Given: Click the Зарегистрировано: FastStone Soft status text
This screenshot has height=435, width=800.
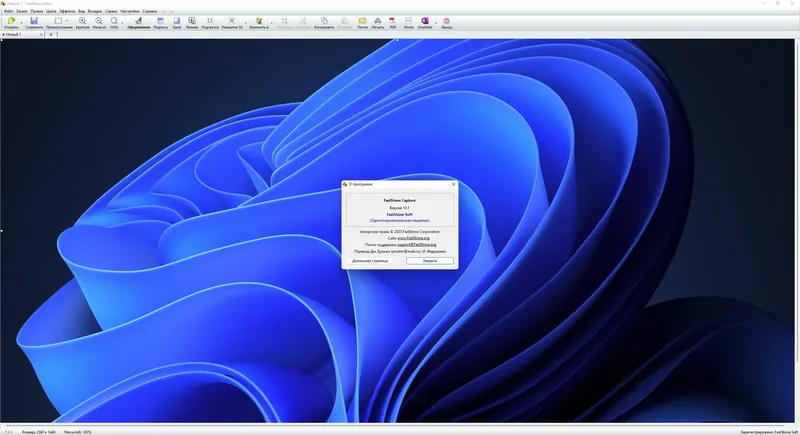Looking at the screenshot, I should 768,432.
